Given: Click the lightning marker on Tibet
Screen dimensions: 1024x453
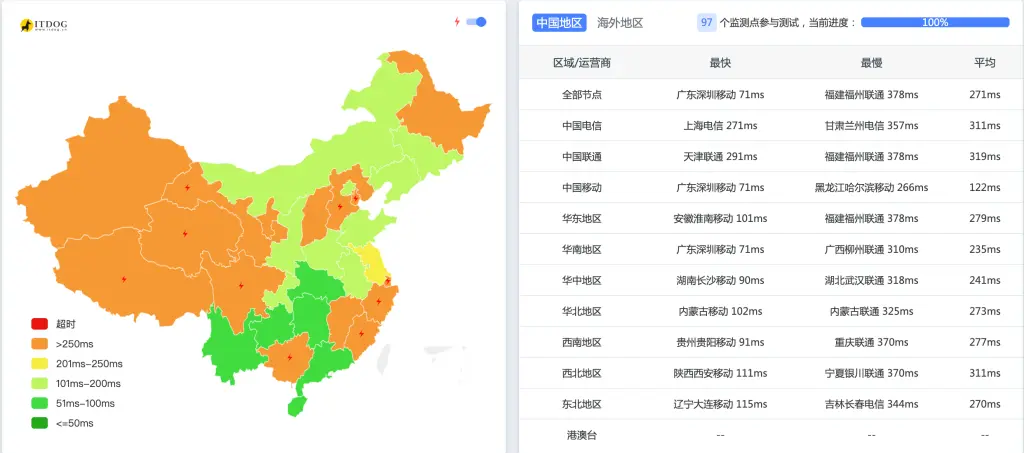Looking at the screenshot, I should (123, 279).
